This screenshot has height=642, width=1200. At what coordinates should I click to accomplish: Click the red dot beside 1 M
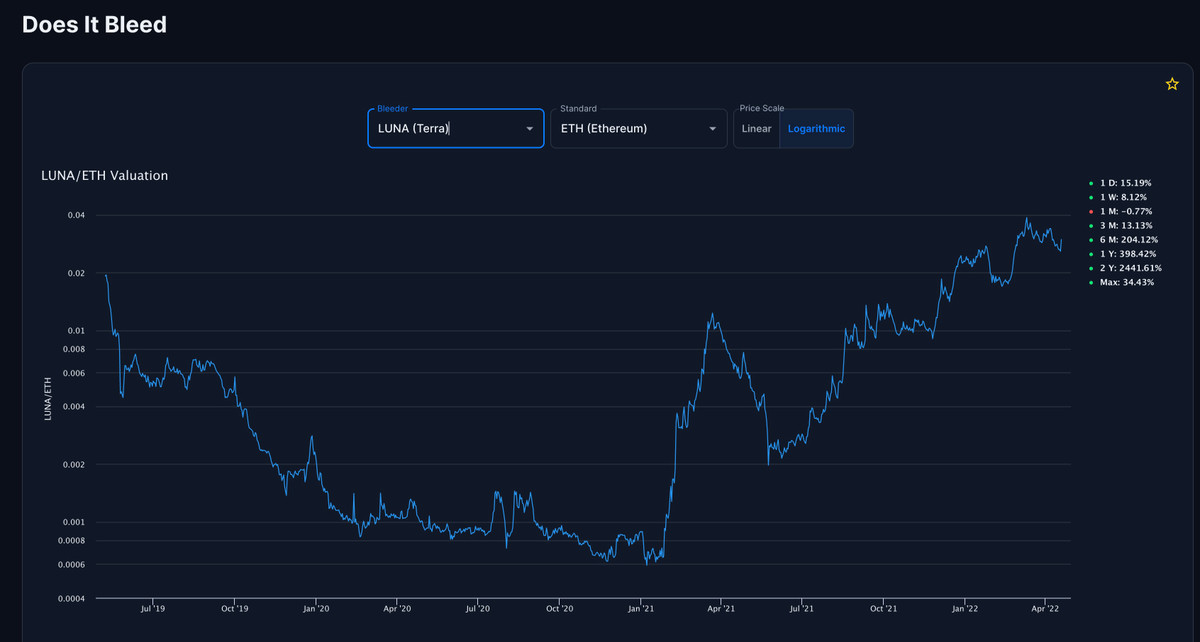1091,212
